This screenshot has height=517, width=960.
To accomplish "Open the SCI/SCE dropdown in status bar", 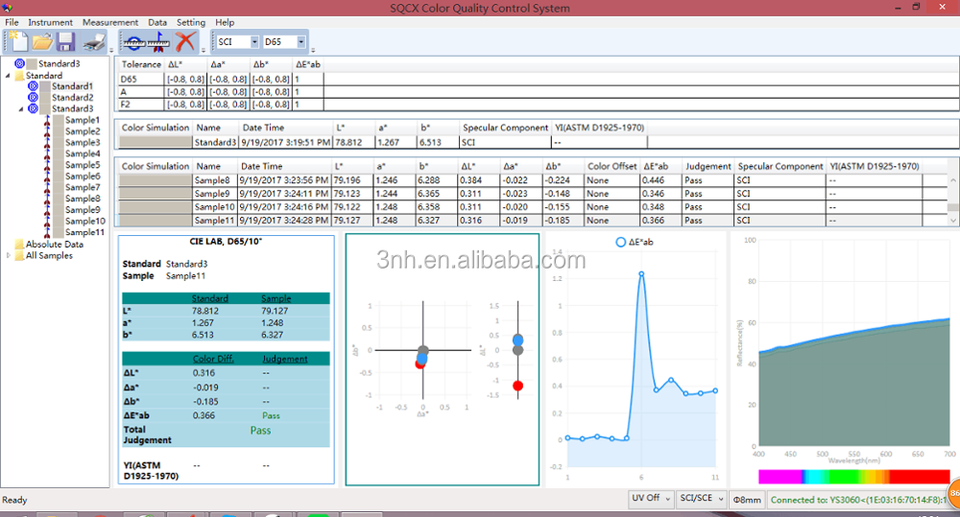I will tap(700, 498).
